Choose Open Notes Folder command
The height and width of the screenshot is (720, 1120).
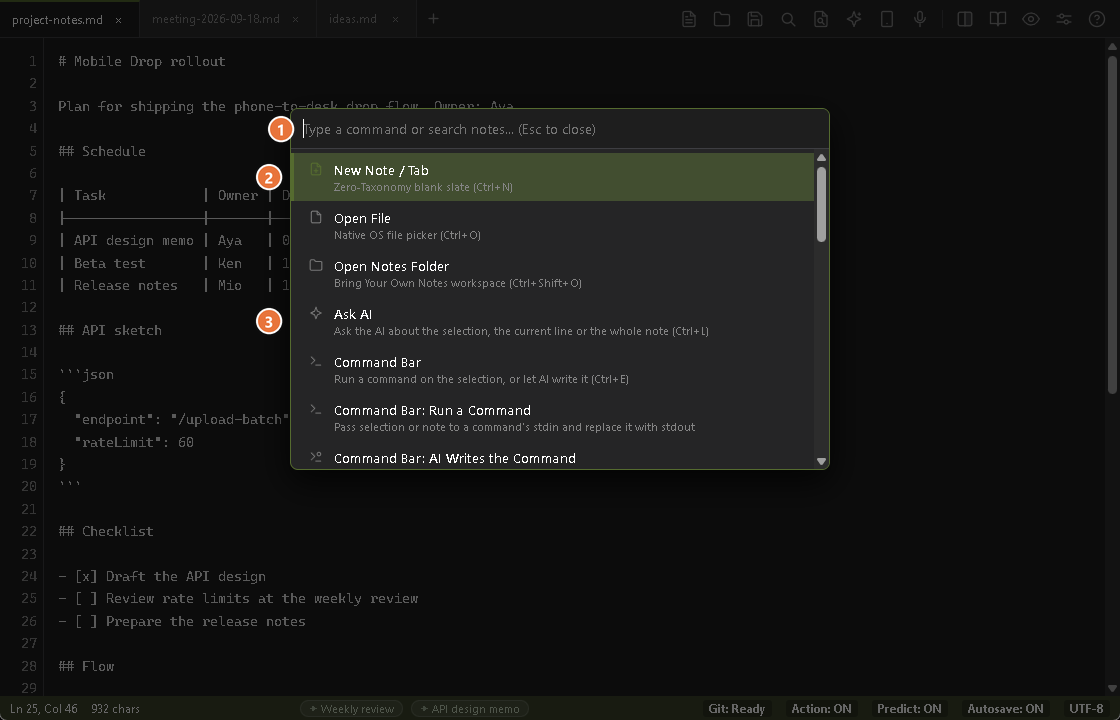point(552,273)
